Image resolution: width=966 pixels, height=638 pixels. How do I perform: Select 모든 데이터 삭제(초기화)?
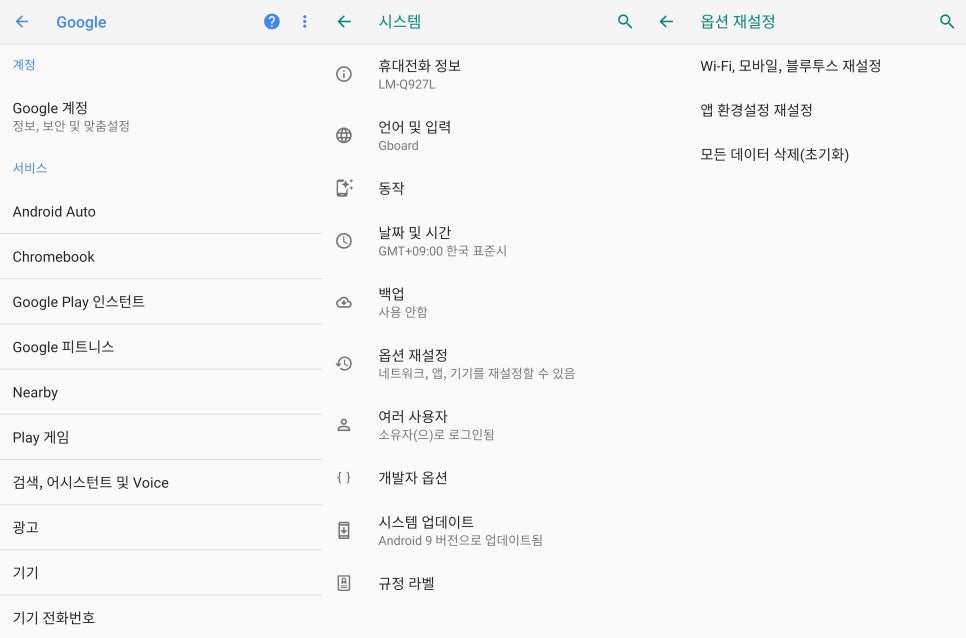click(x=805, y=154)
